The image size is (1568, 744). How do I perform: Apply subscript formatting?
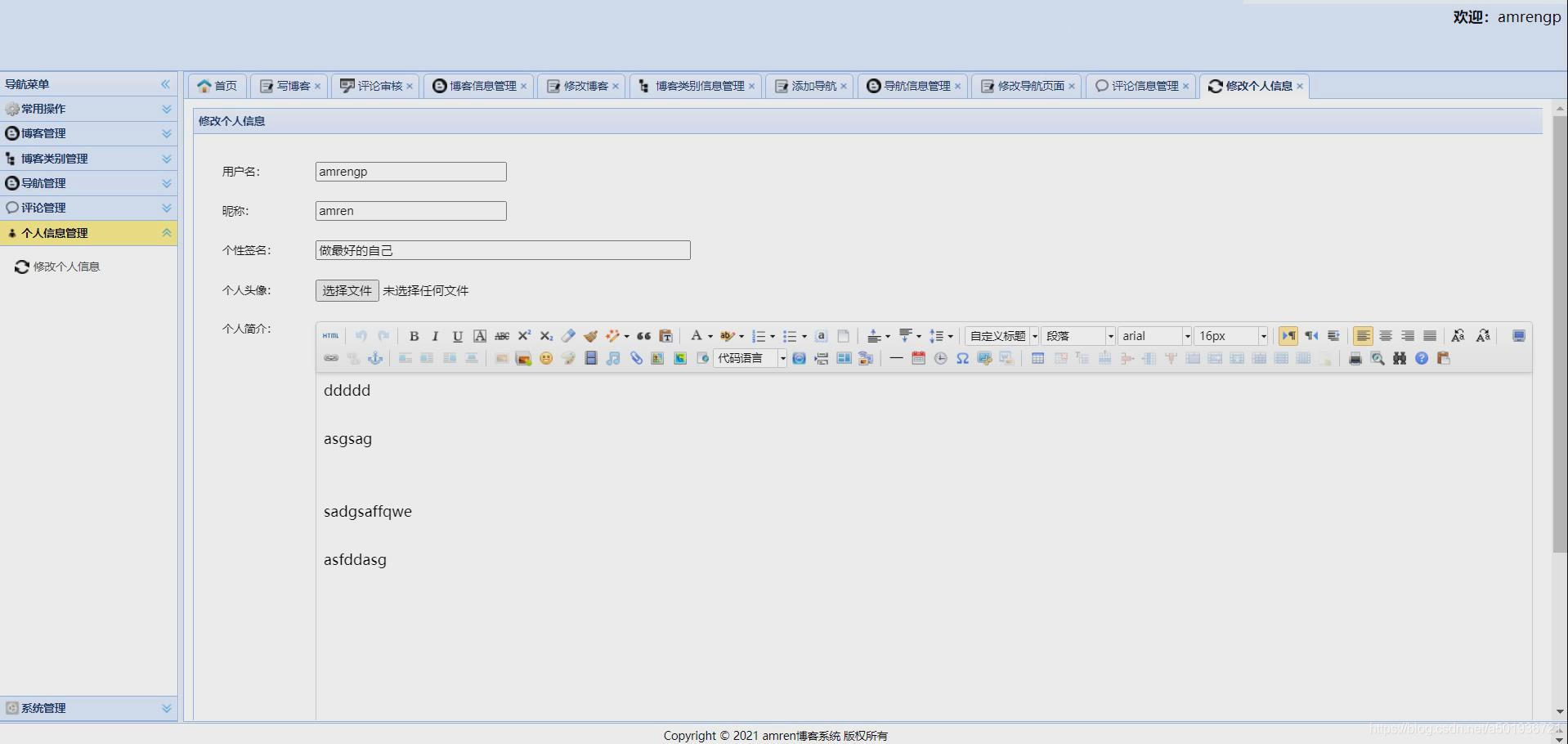(x=546, y=336)
